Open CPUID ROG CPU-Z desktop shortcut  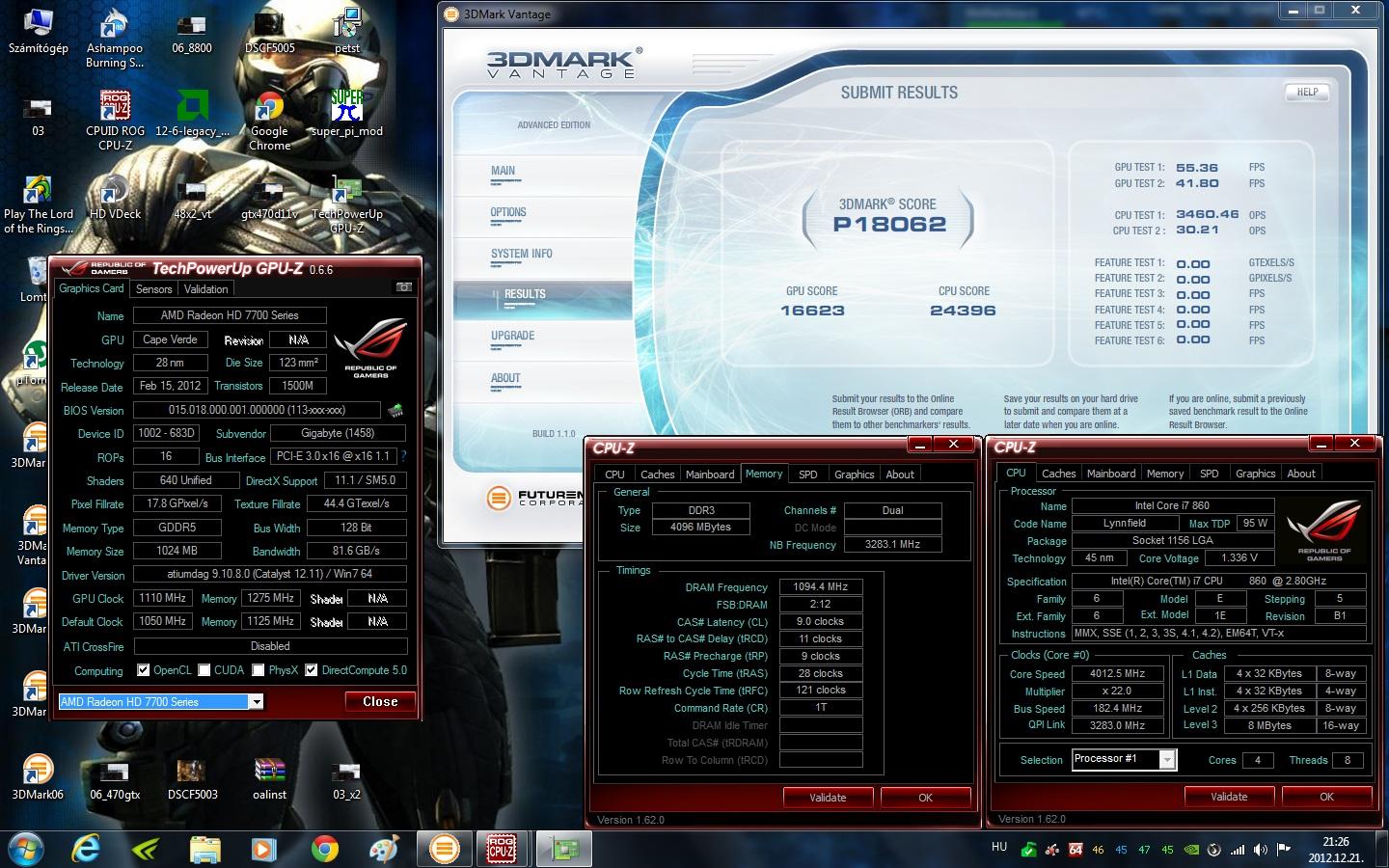point(115,121)
